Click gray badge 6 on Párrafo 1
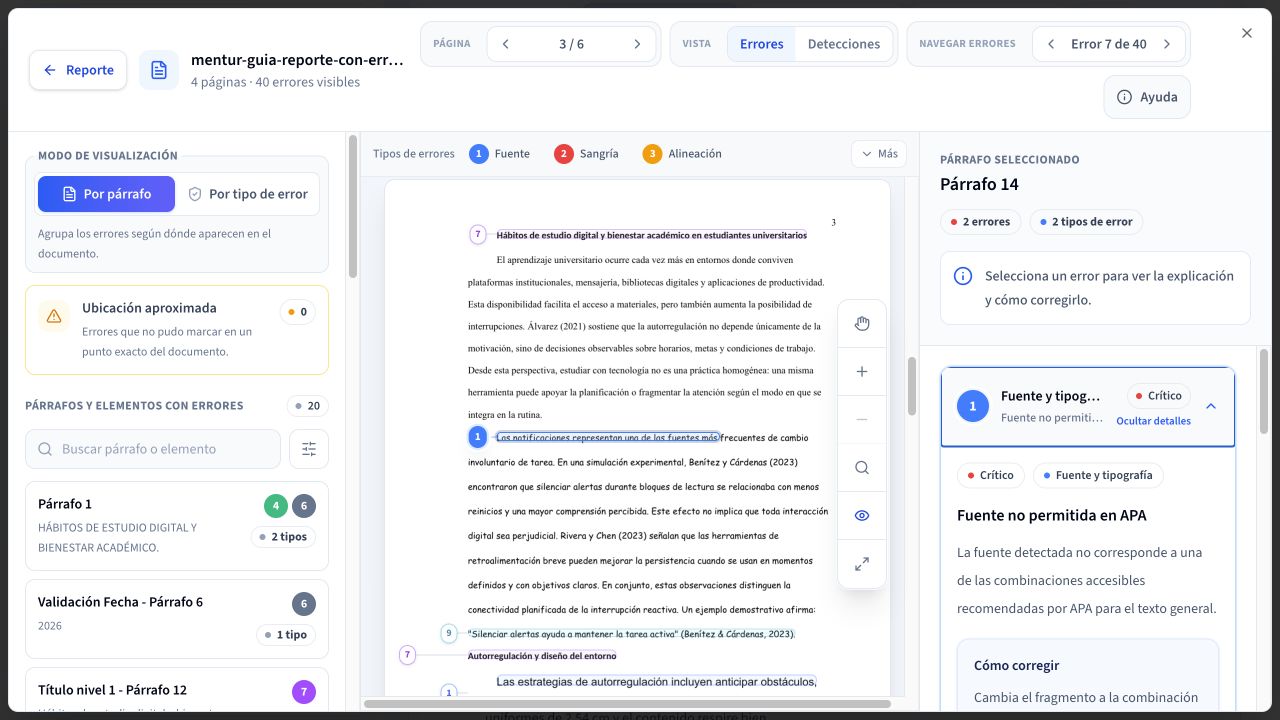The width and height of the screenshot is (1280, 720). (304, 506)
